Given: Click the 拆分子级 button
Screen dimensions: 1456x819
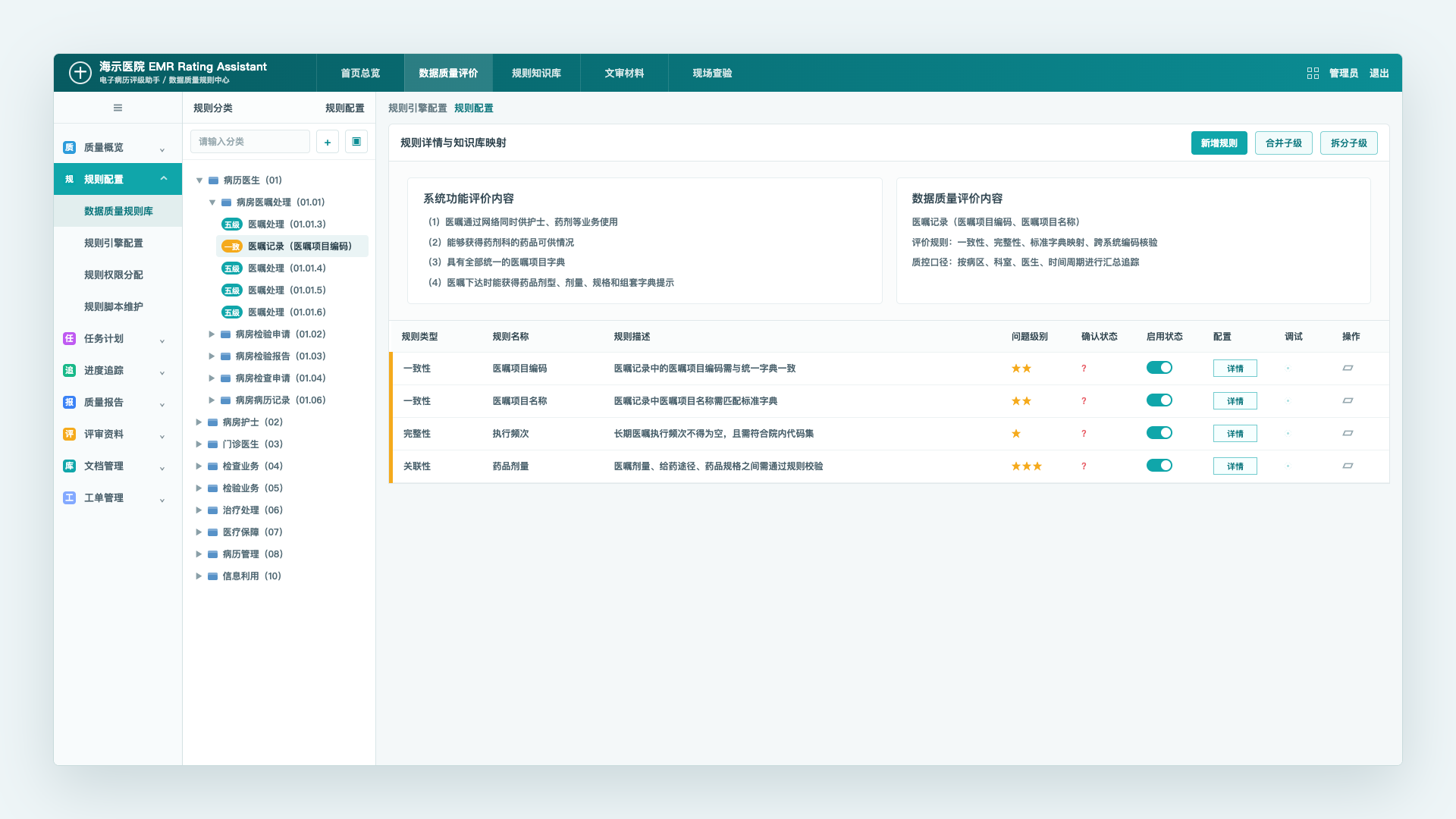Looking at the screenshot, I should (x=1348, y=143).
